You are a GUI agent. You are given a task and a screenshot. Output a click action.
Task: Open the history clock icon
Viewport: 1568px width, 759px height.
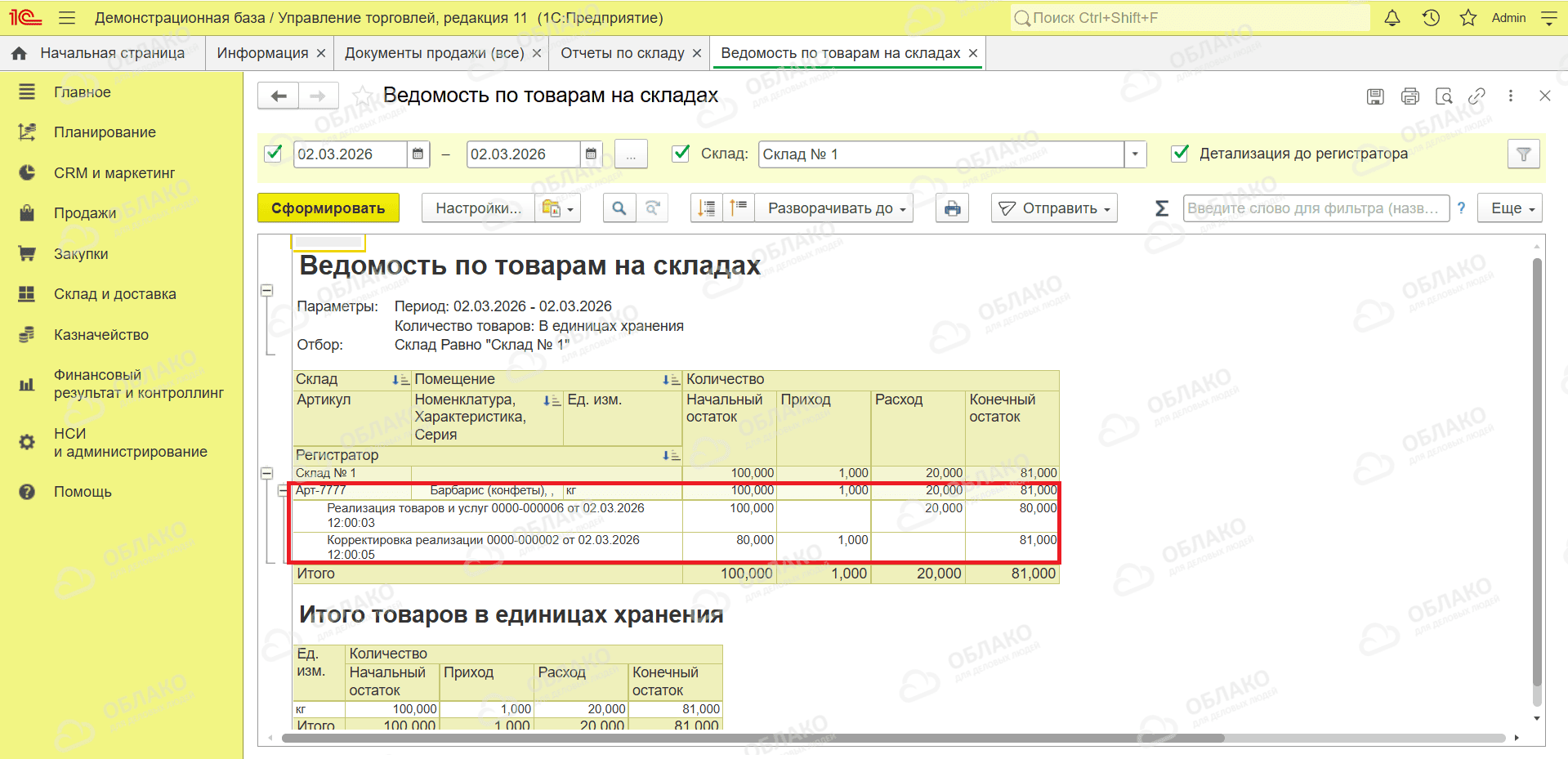1431,18
